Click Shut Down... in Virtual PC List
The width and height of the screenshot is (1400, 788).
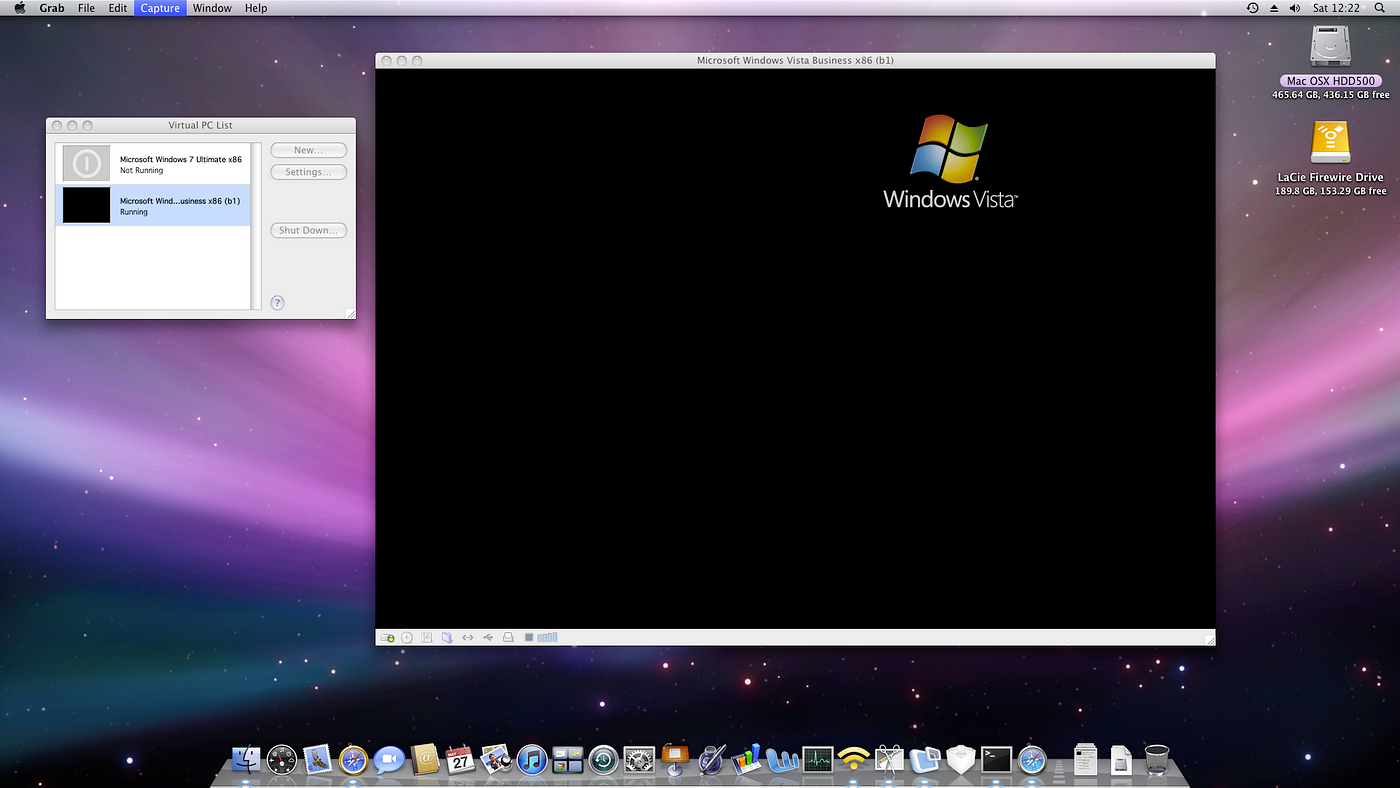[x=308, y=230]
